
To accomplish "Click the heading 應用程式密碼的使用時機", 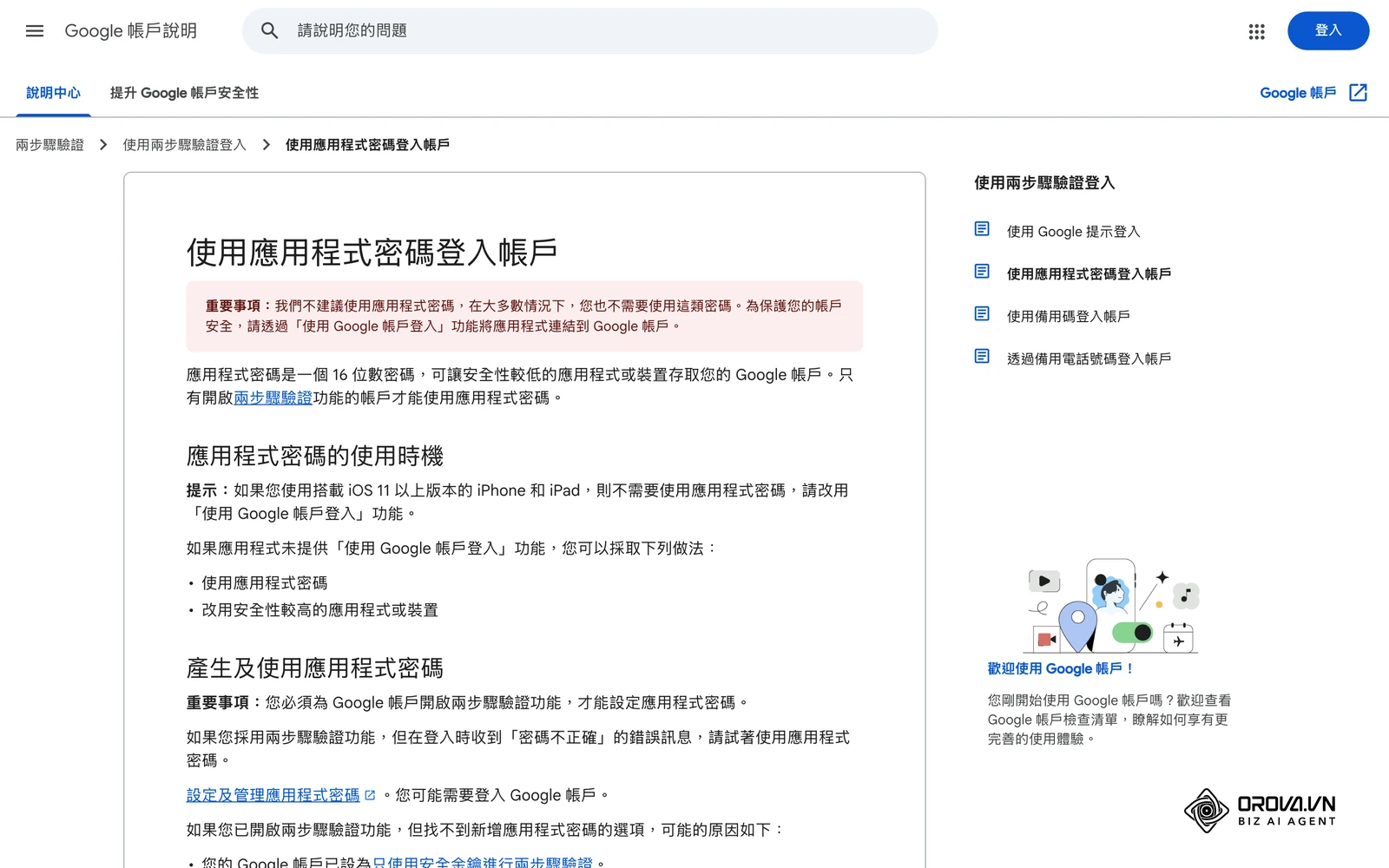I will point(314,456).
